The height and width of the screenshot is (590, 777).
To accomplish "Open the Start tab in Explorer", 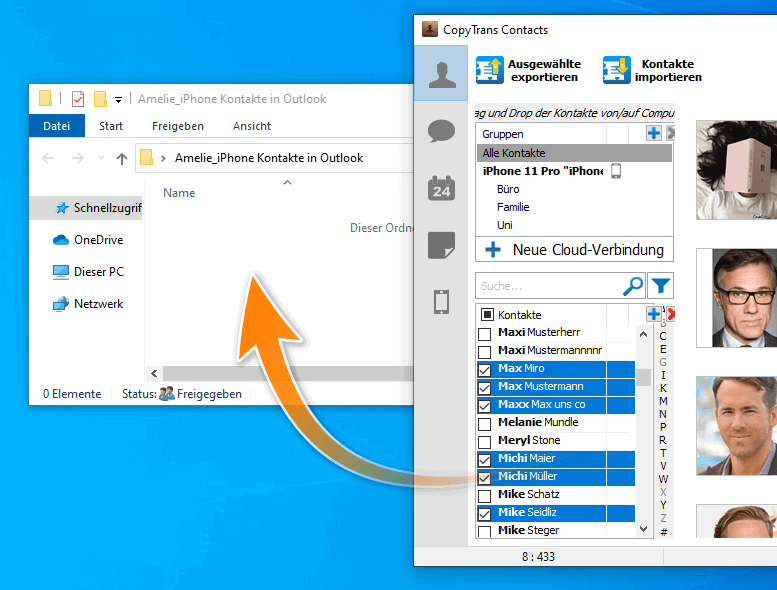I will 111,126.
